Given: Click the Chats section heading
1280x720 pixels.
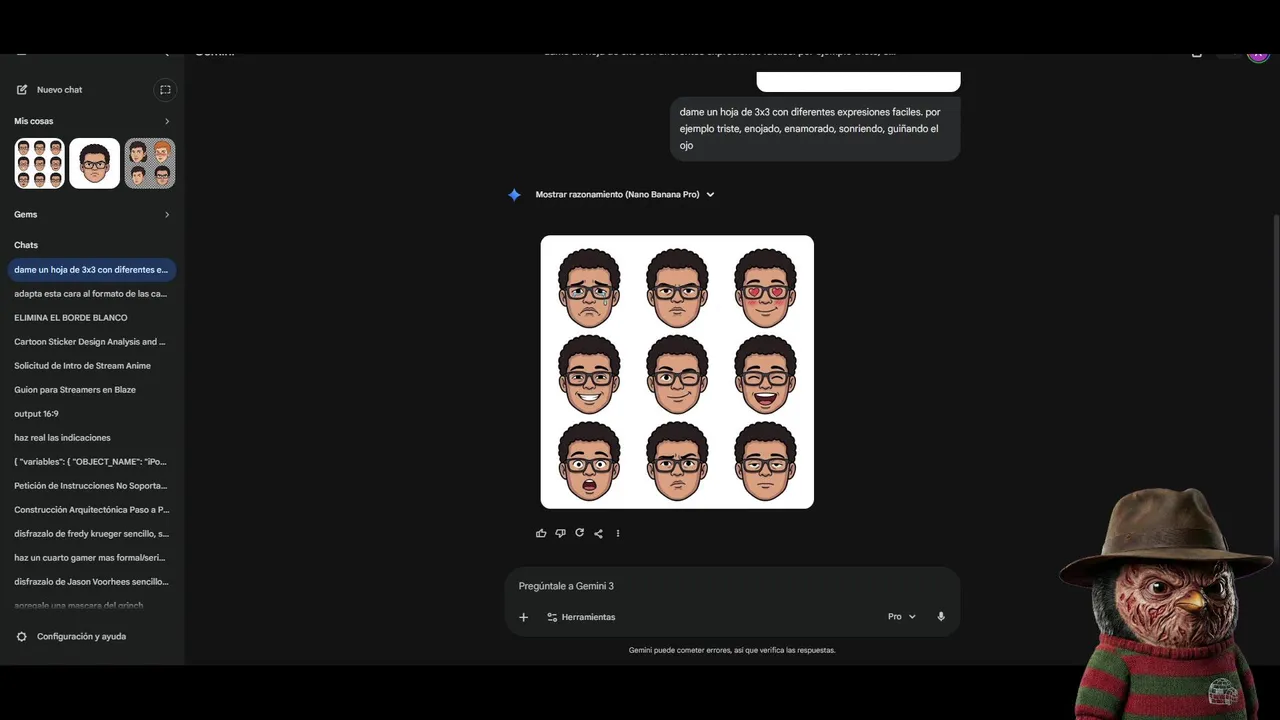Looking at the screenshot, I should pos(26,245).
